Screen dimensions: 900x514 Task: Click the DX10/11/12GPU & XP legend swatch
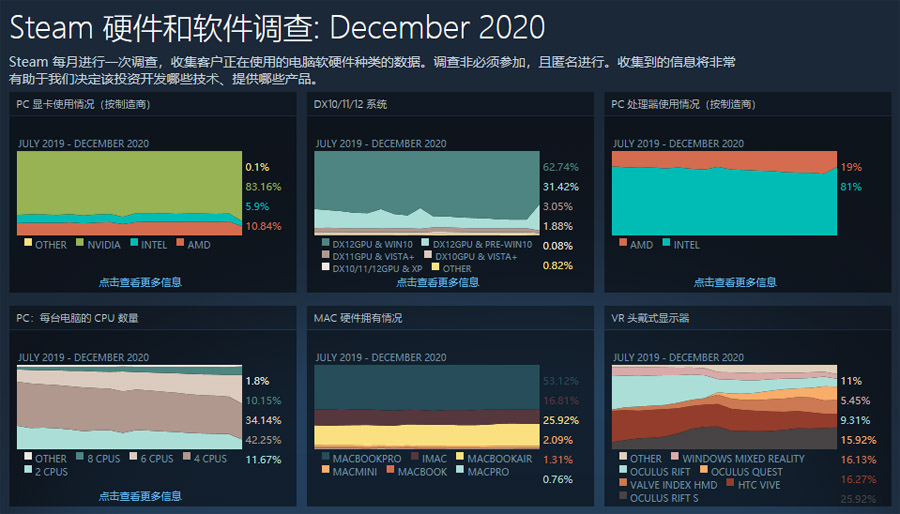tap(325, 266)
